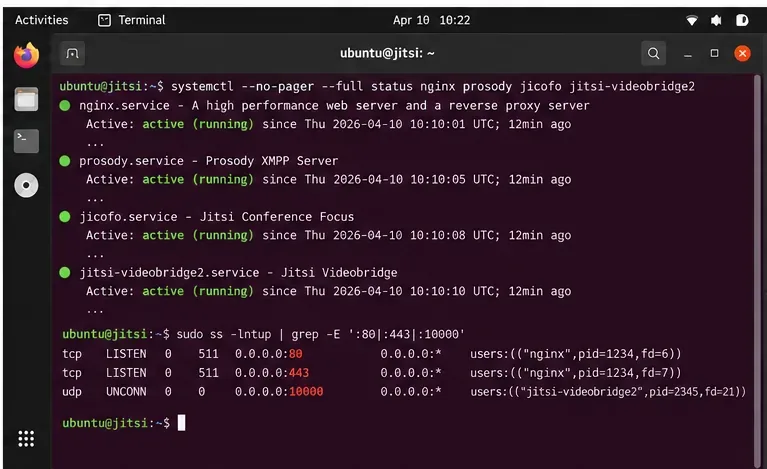Image resolution: width=767 pixels, height=469 pixels.
Task: Click the green dot for jitsi-videobridge2.service
Action: click(x=65, y=272)
